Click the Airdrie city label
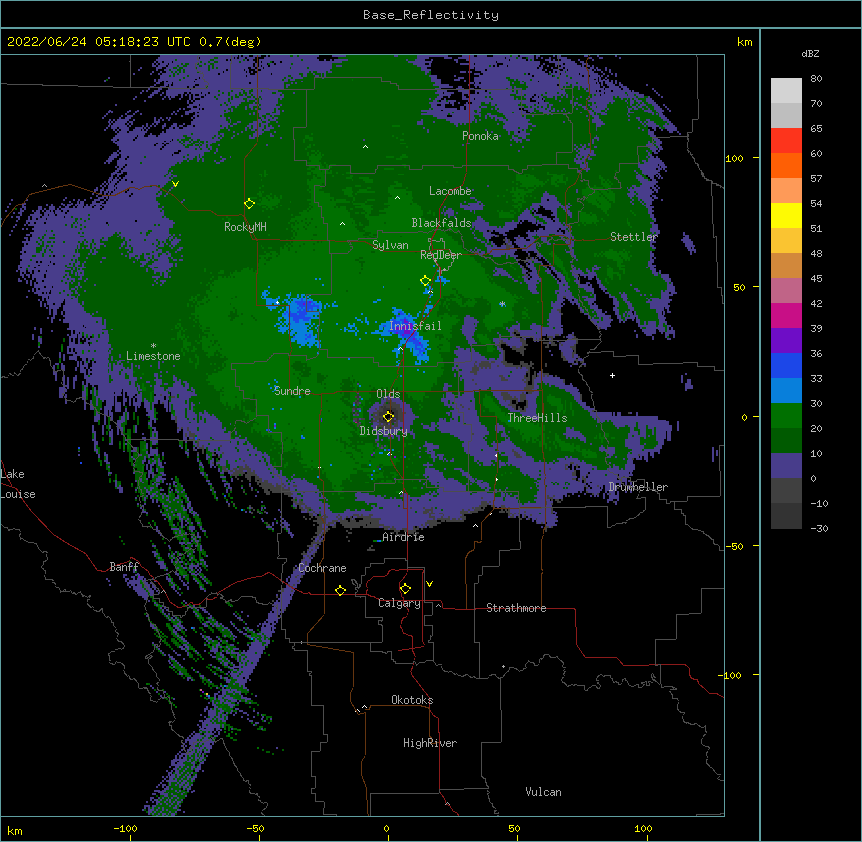This screenshot has height=842, width=862. tap(403, 537)
